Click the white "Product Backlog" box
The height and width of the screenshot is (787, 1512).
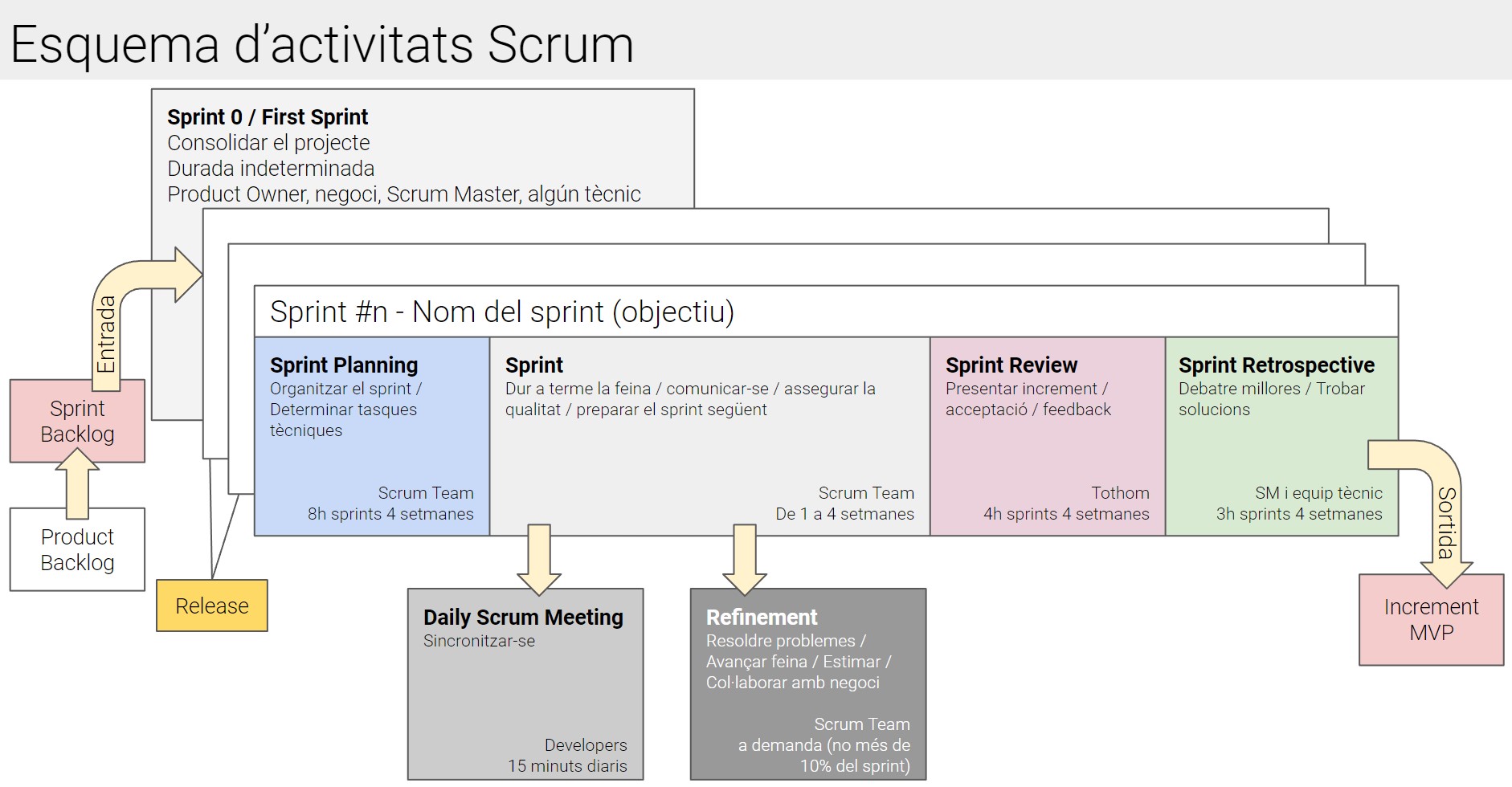point(77,549)
